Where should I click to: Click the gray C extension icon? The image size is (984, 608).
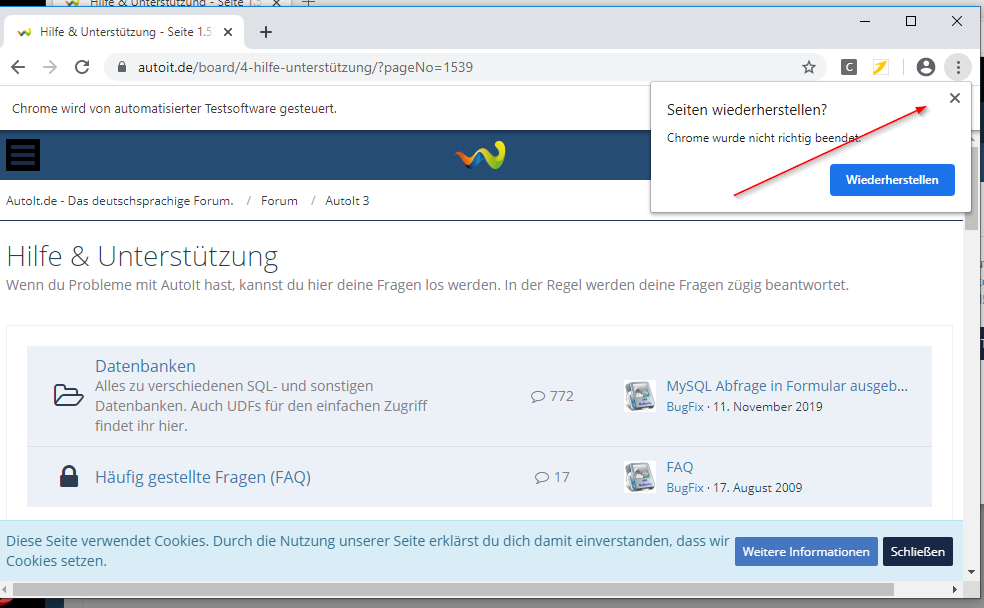pos(848,67)
